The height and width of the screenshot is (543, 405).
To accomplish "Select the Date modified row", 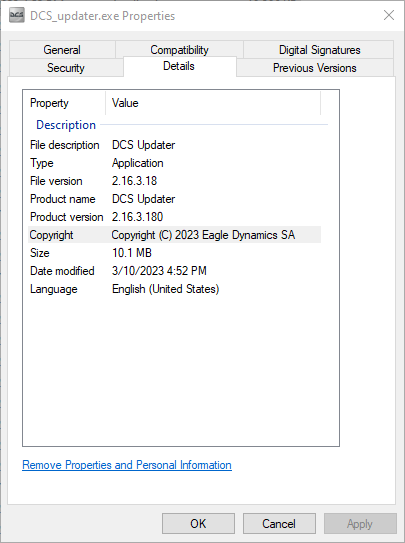I will [x=174, y=271].
